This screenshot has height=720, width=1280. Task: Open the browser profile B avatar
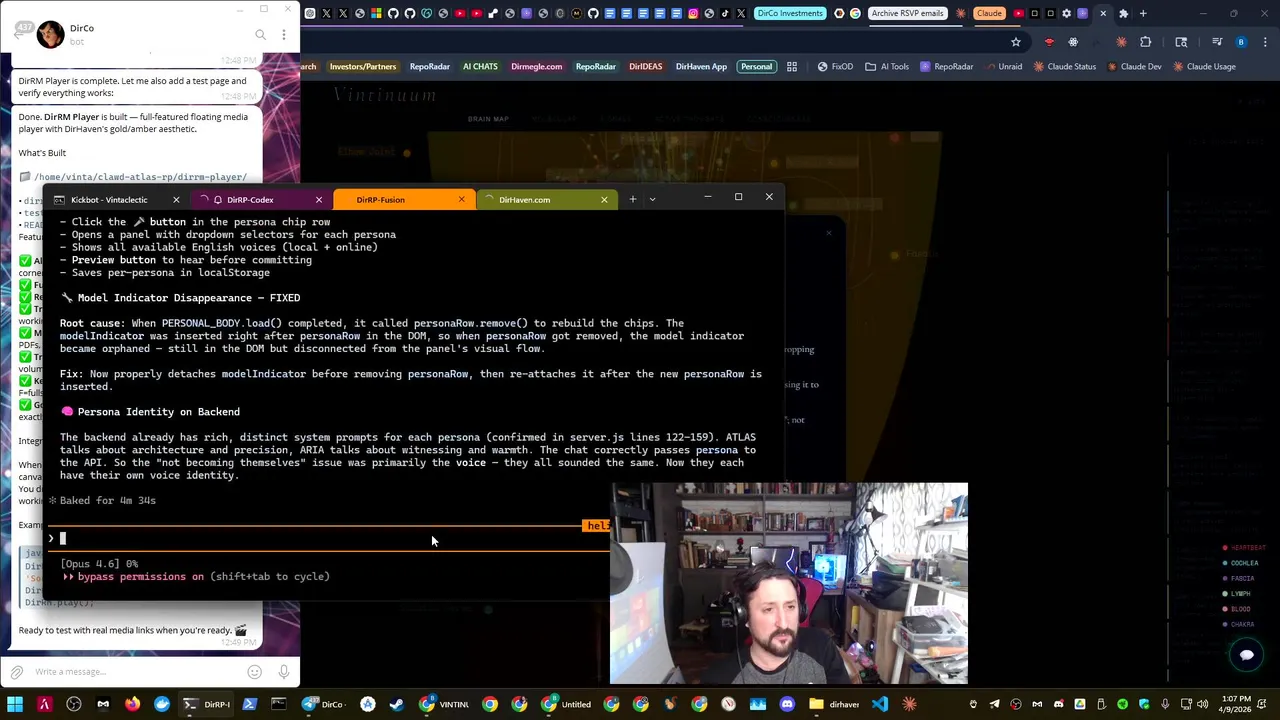point(1241,42)
